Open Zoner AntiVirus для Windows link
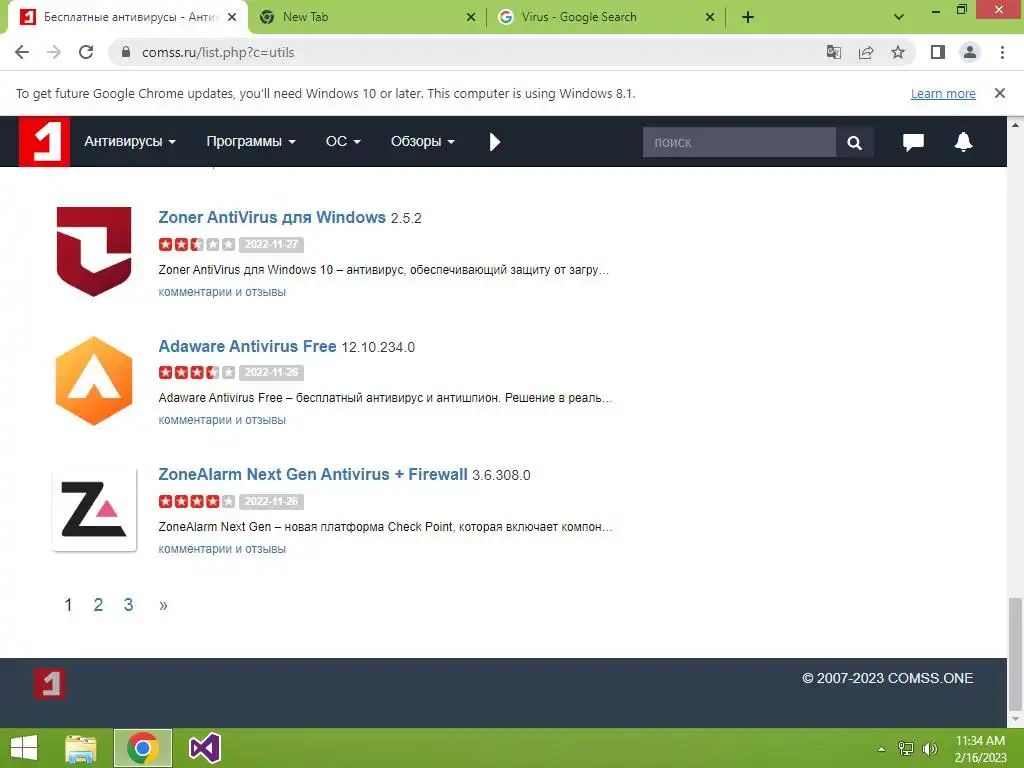The height and width of the screenshot is (768, 1024). [x=272, y=217]
